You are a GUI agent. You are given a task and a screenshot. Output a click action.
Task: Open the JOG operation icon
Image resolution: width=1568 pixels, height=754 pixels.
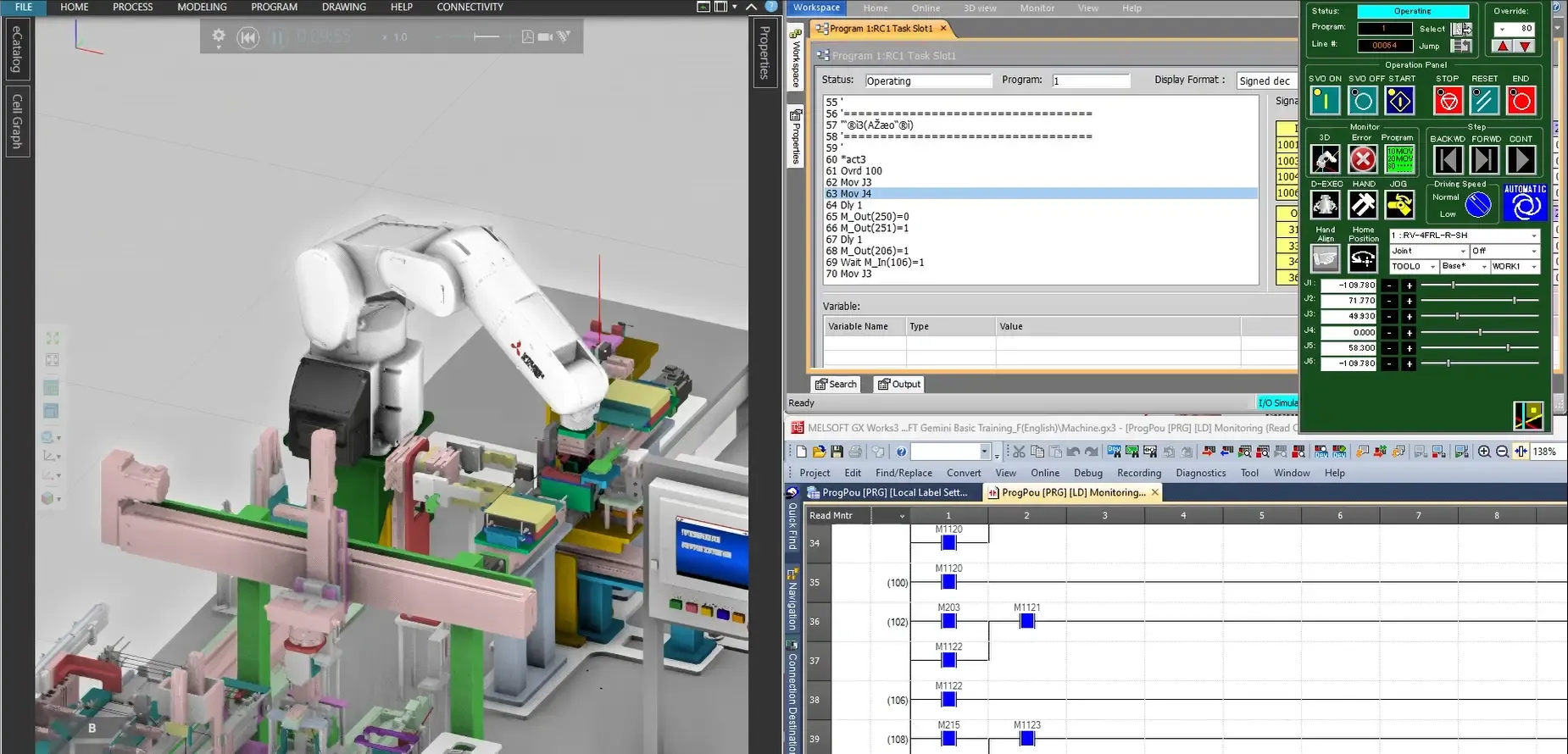click(1399, 205)
